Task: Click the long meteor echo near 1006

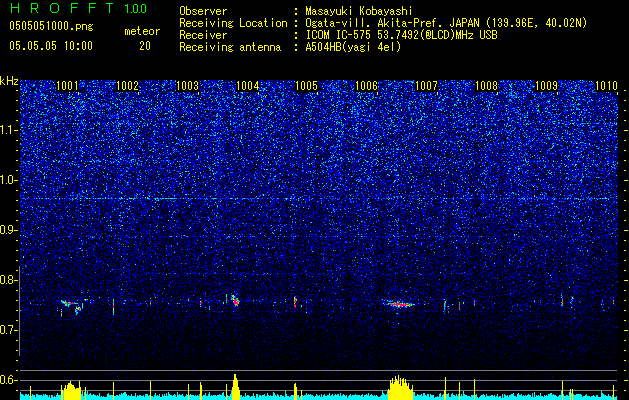Action: tap(400, 305)
